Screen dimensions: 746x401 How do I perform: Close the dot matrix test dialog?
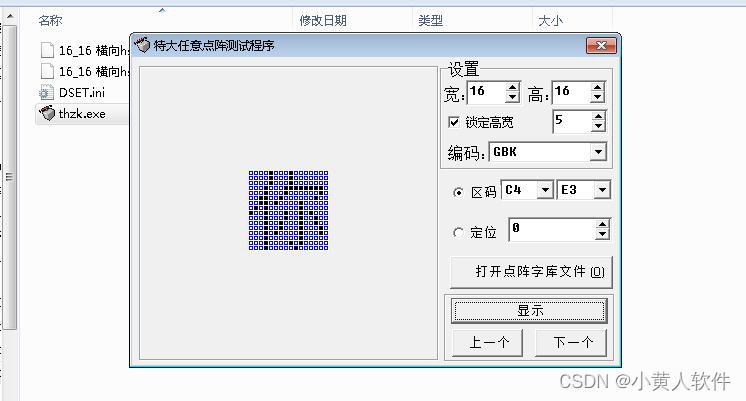pos(601,45)
